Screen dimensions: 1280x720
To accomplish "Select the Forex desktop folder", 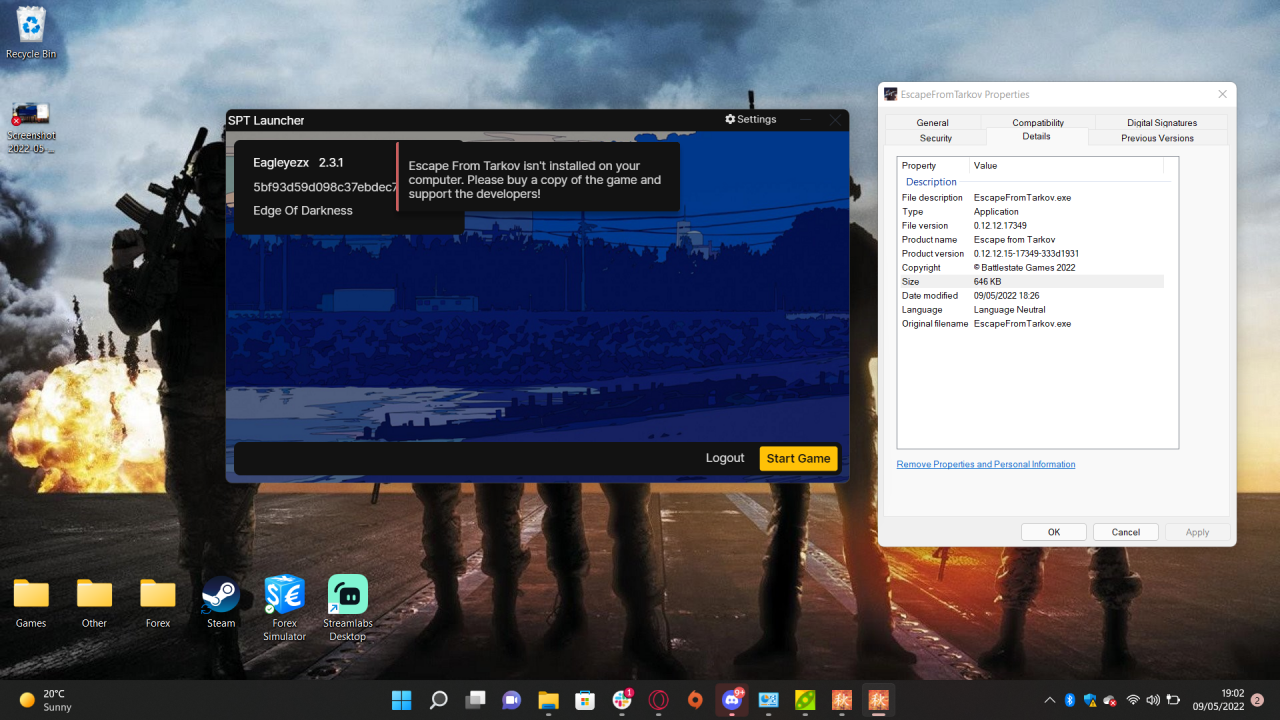I will pyautogui.click(x=158, y=602).
